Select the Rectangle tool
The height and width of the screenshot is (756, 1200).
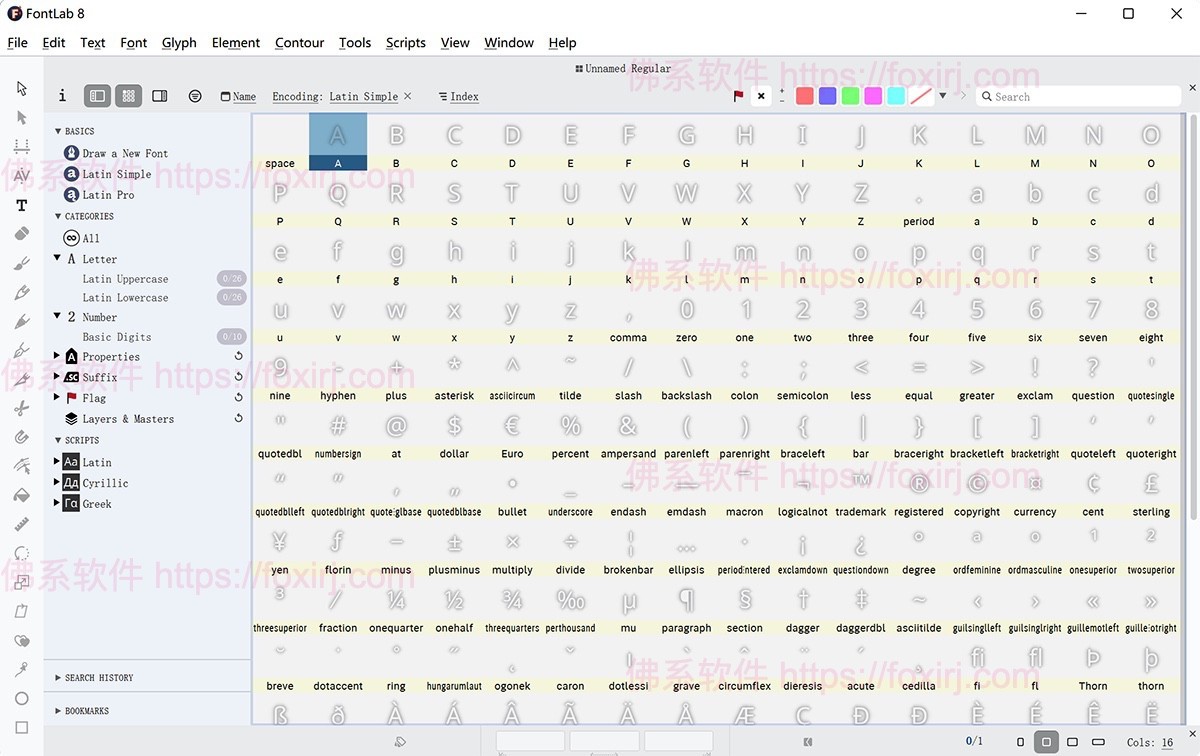pos(21,728)
